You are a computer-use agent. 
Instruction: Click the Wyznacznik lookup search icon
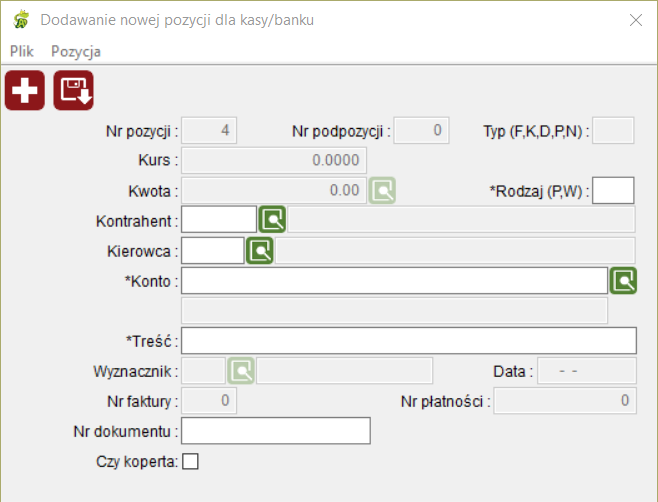241,370
